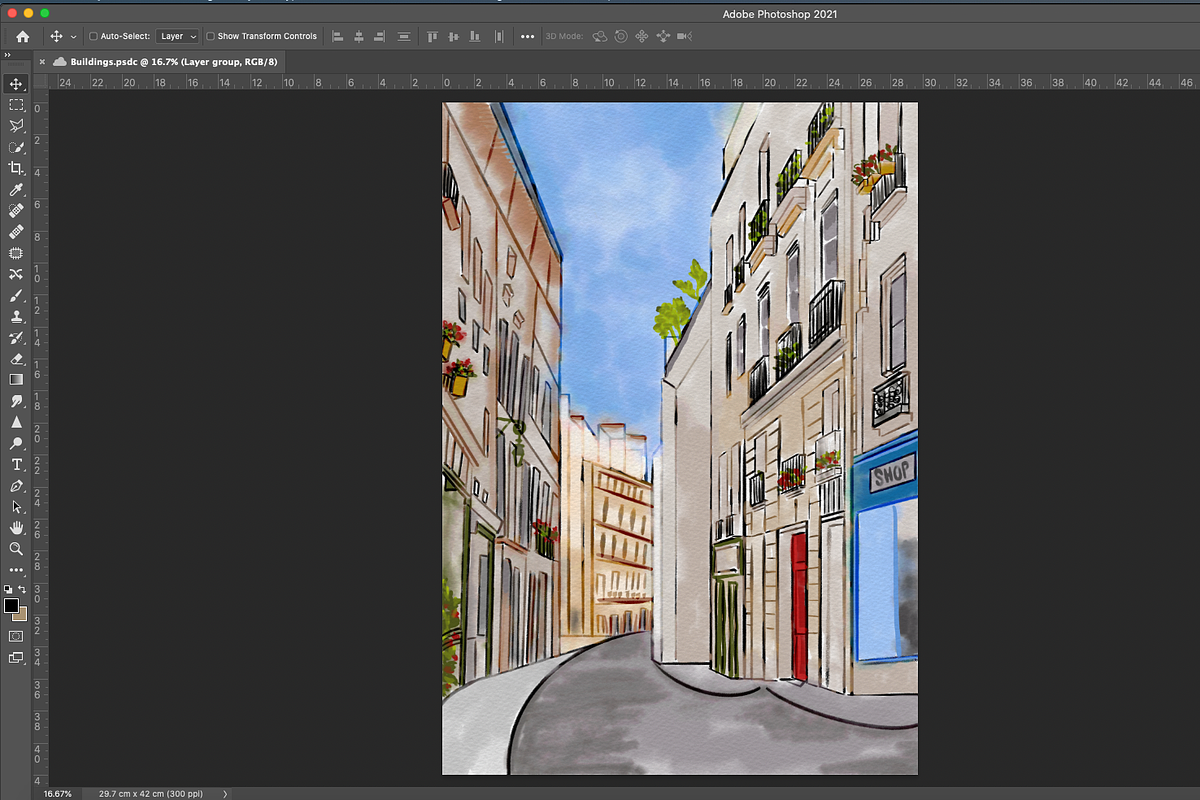
Task: Select 3D orbit rotate mode
Action: click(x=600, y=36)
